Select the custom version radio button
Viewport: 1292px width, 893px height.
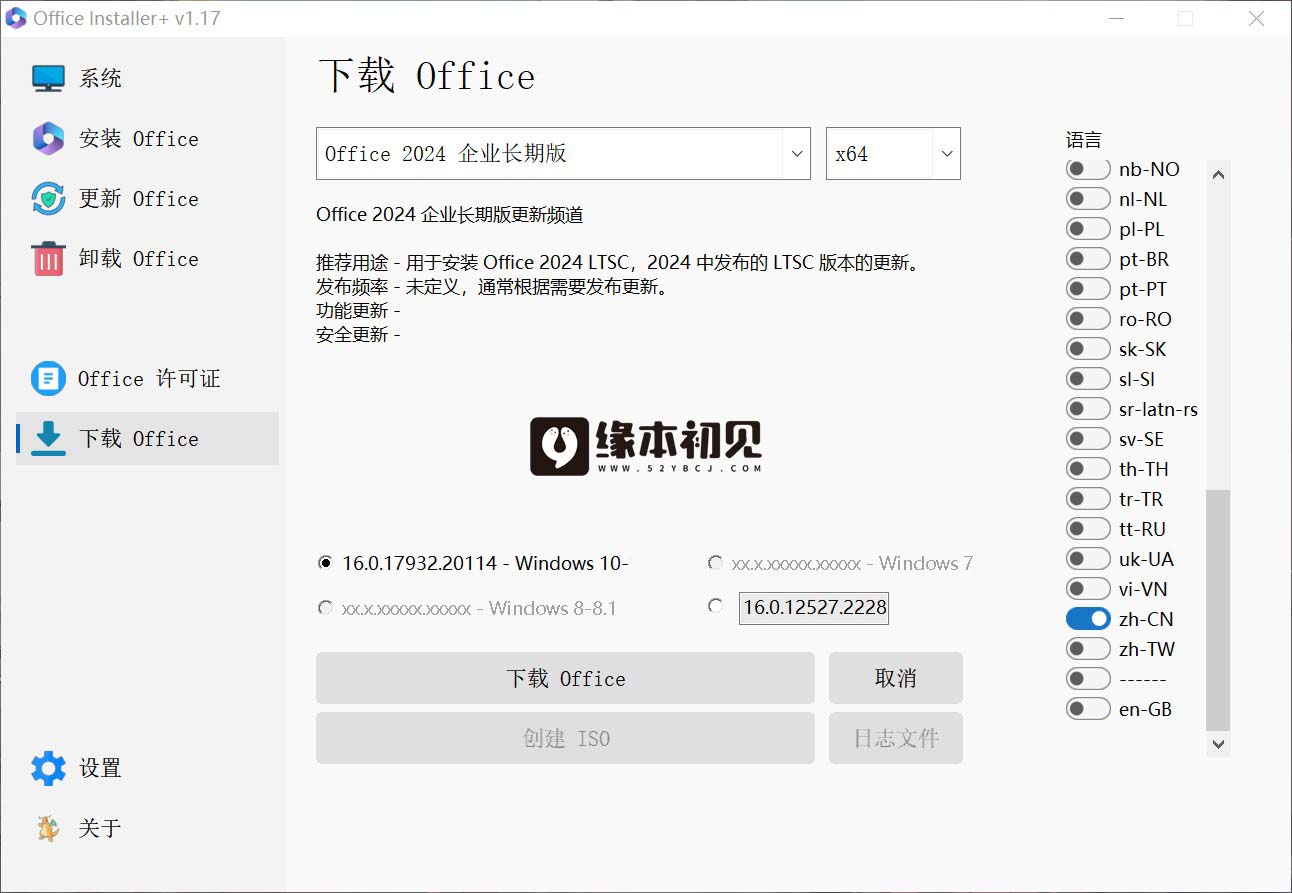pos(715,605)
